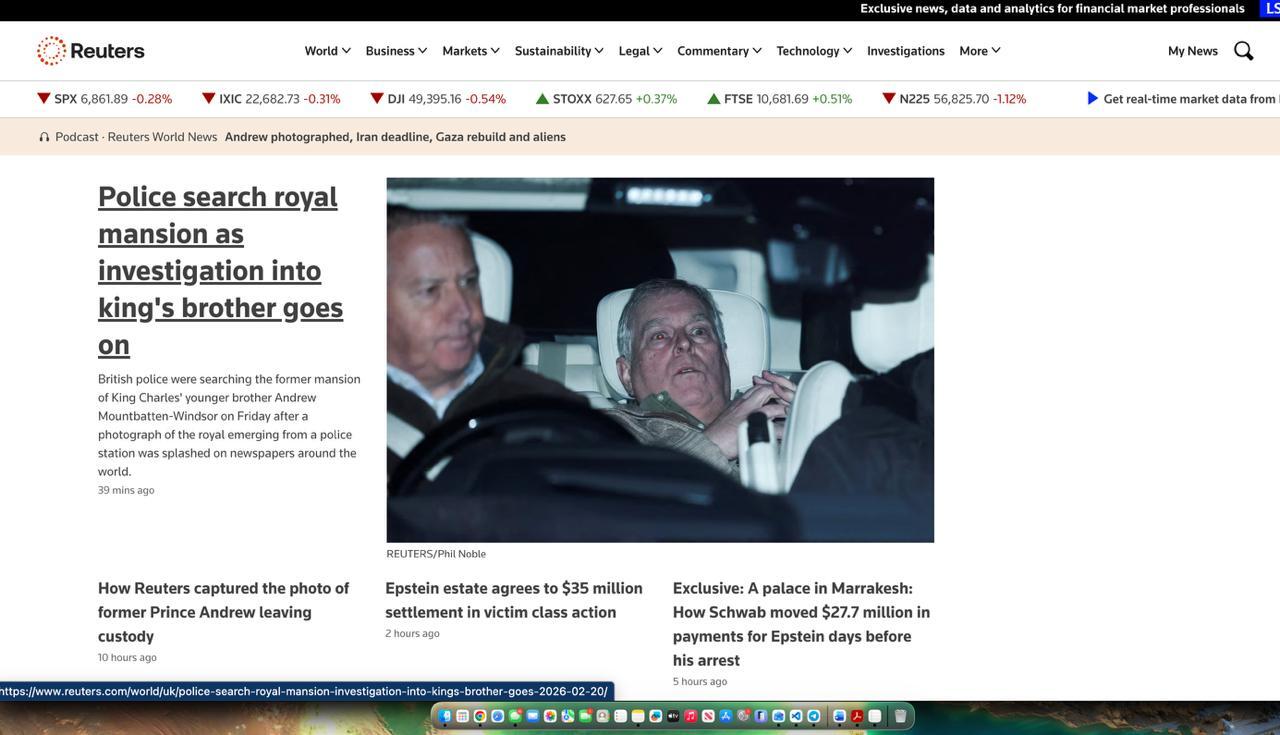Open the Trash in the dock

(900, 716)
